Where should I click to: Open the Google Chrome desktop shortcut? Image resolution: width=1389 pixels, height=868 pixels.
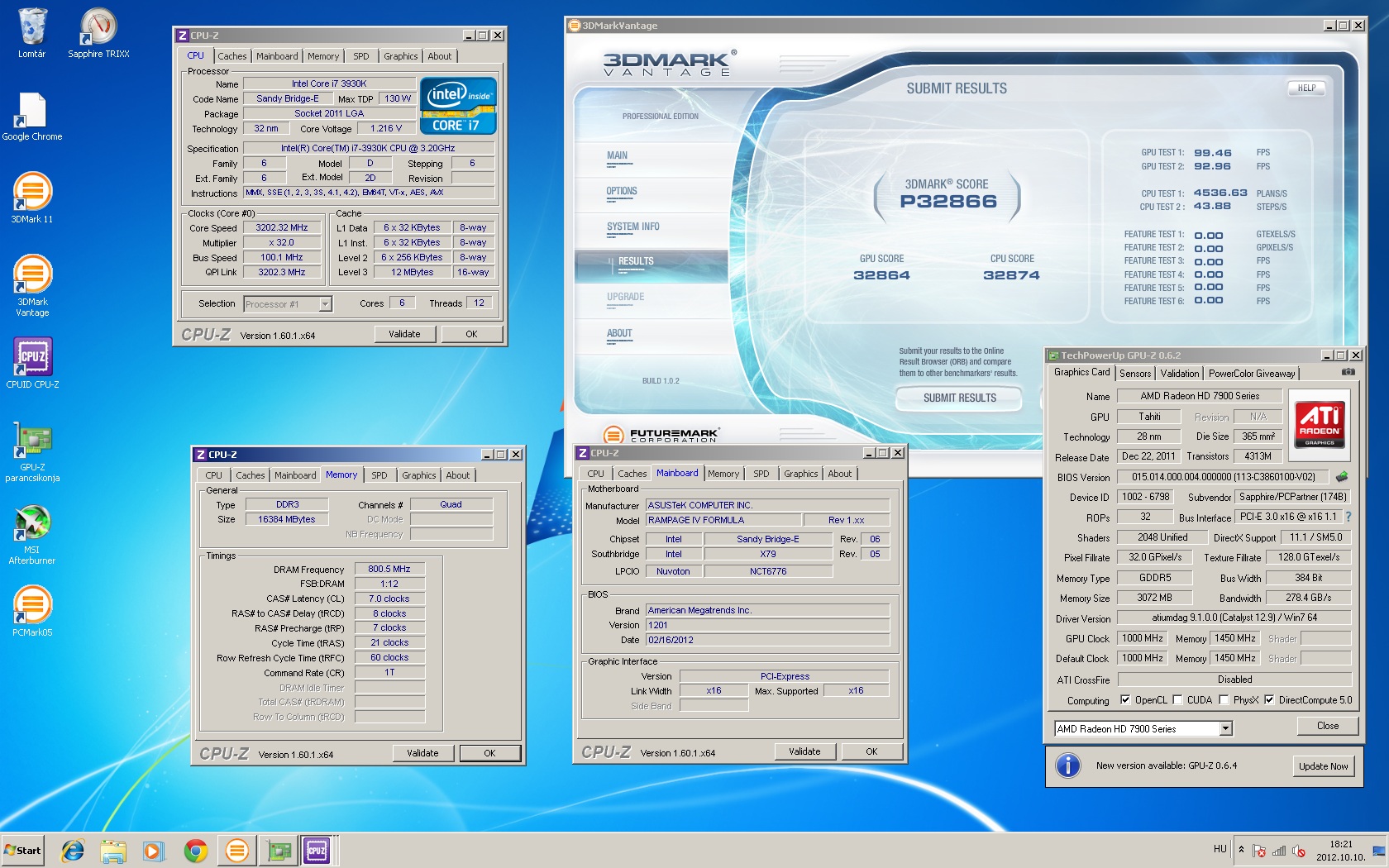pyautogui.click(x=32, y=116)
